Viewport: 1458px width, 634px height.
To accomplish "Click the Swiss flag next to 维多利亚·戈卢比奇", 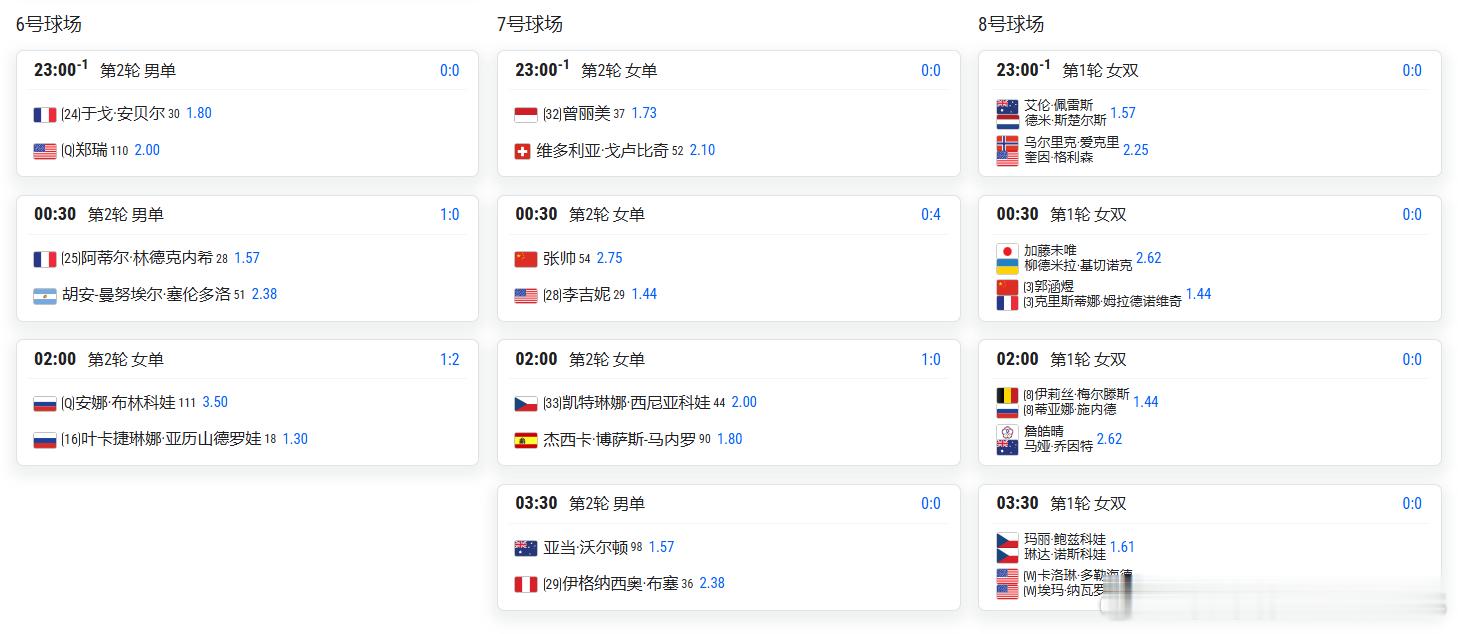I will pos(522,151).
